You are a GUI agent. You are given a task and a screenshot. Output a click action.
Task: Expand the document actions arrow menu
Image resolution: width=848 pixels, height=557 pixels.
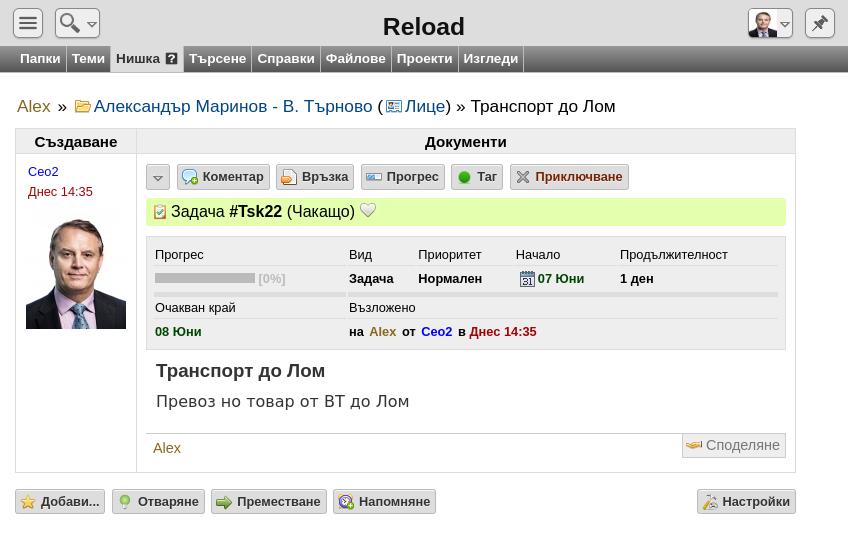[x=158, y=177]
